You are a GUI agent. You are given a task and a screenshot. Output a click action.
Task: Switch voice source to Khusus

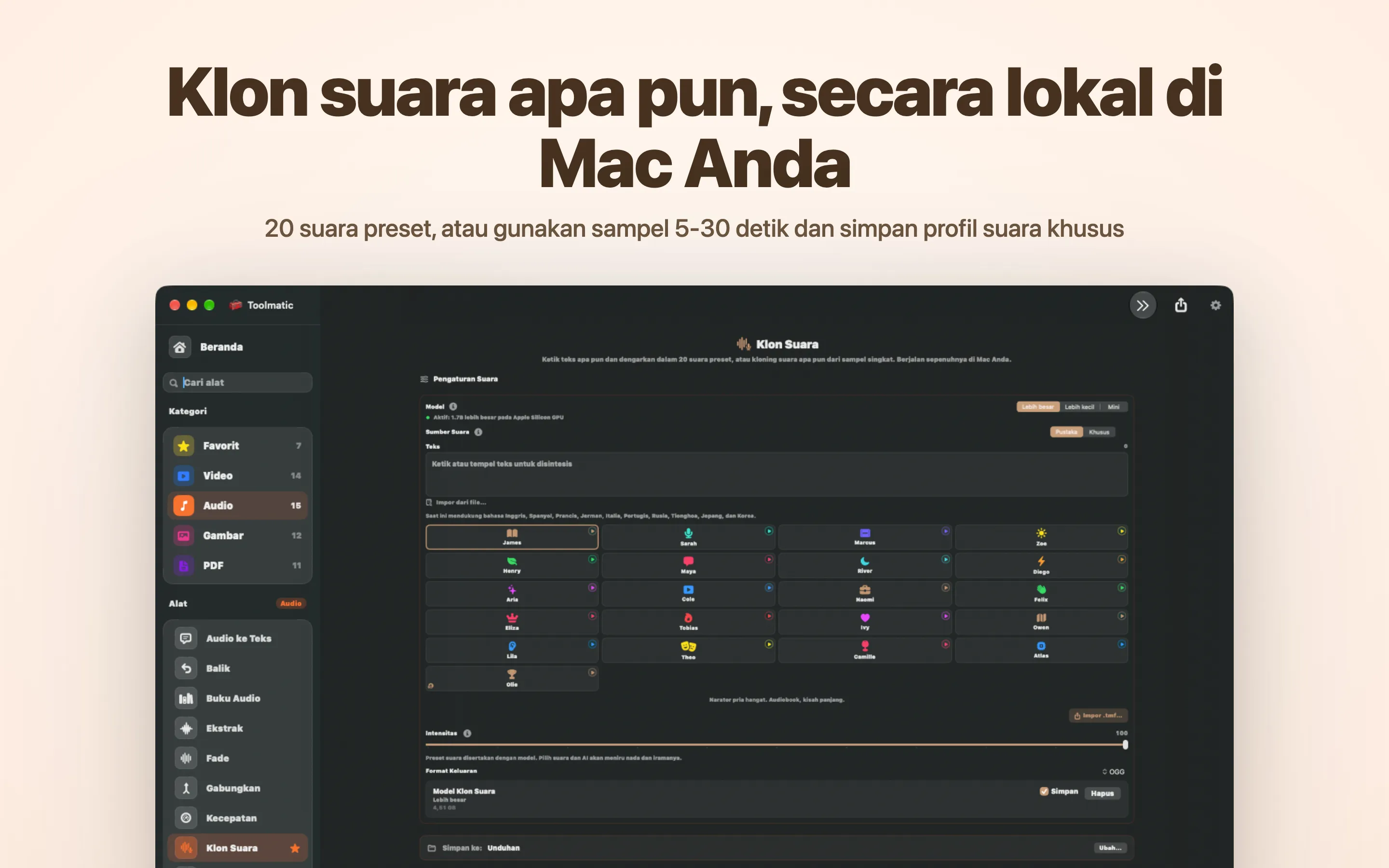[x=1099, y=432]
